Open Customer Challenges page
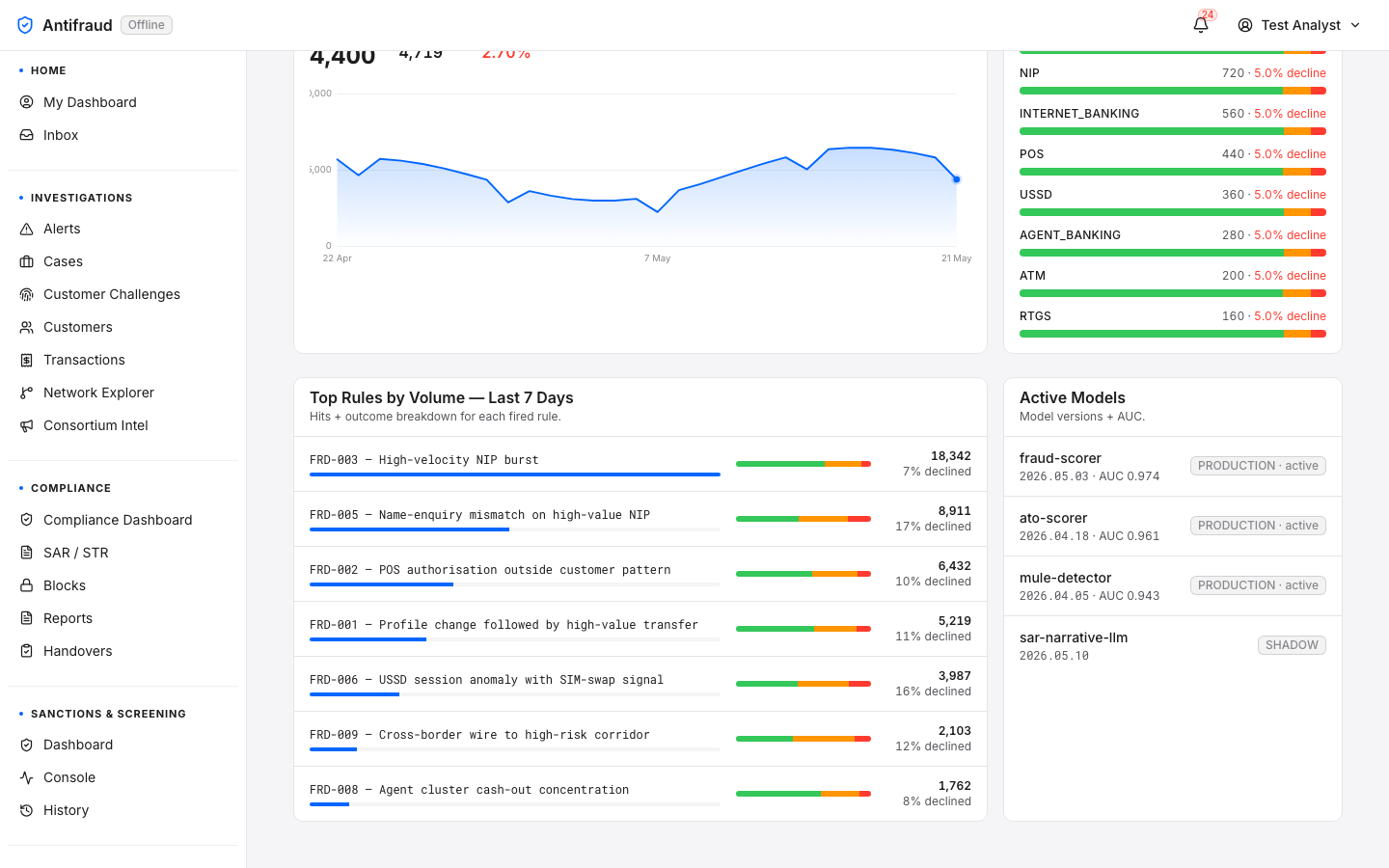The width and height of the screenshot is (1389, 868). click(123, 294)
